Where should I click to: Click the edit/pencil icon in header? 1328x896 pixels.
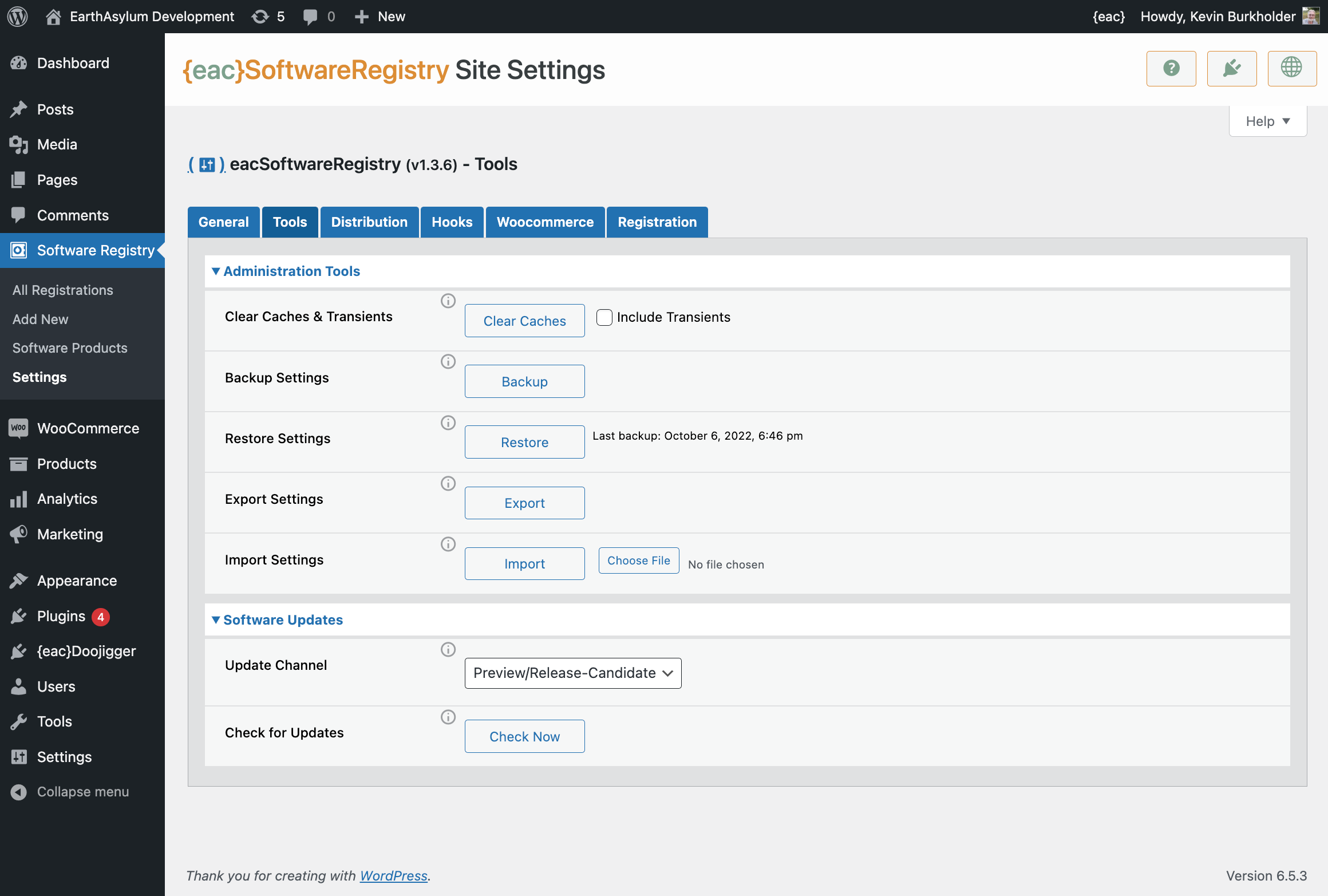tap(1232, 68)
